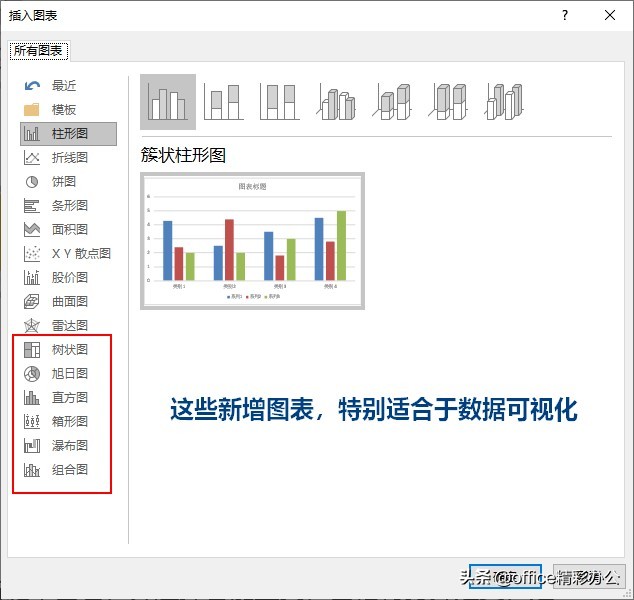634x600 pixels.
Task: Select the X Y 散点图 scatter category
Action: coord(68,254)
